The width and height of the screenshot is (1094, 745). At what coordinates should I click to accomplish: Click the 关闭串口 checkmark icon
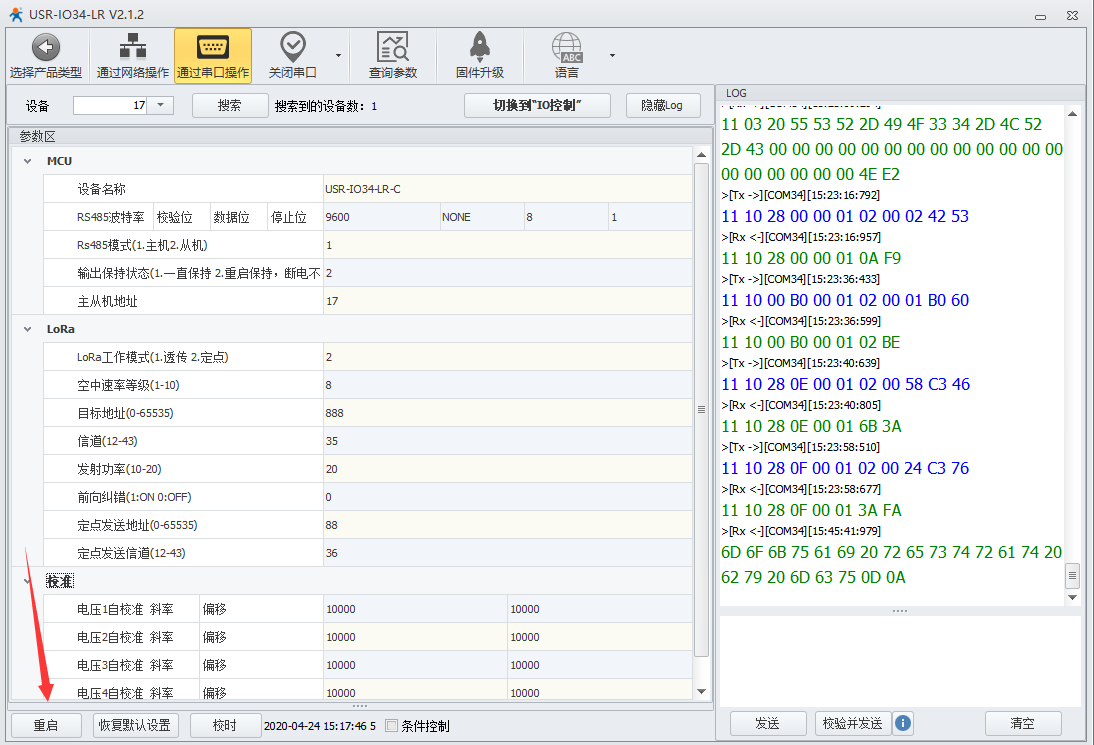pos(293,47)
